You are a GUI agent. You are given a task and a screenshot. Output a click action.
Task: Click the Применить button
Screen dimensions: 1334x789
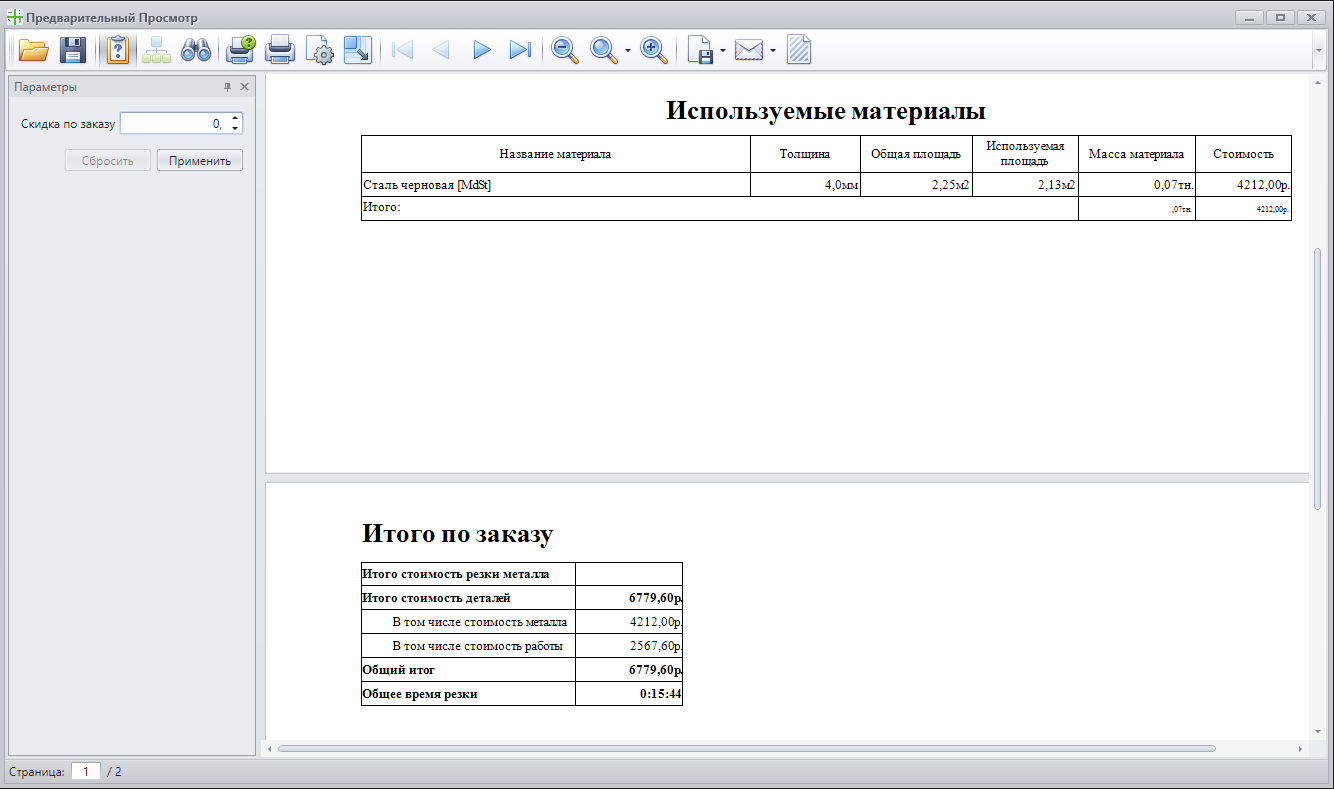point(200,160)
